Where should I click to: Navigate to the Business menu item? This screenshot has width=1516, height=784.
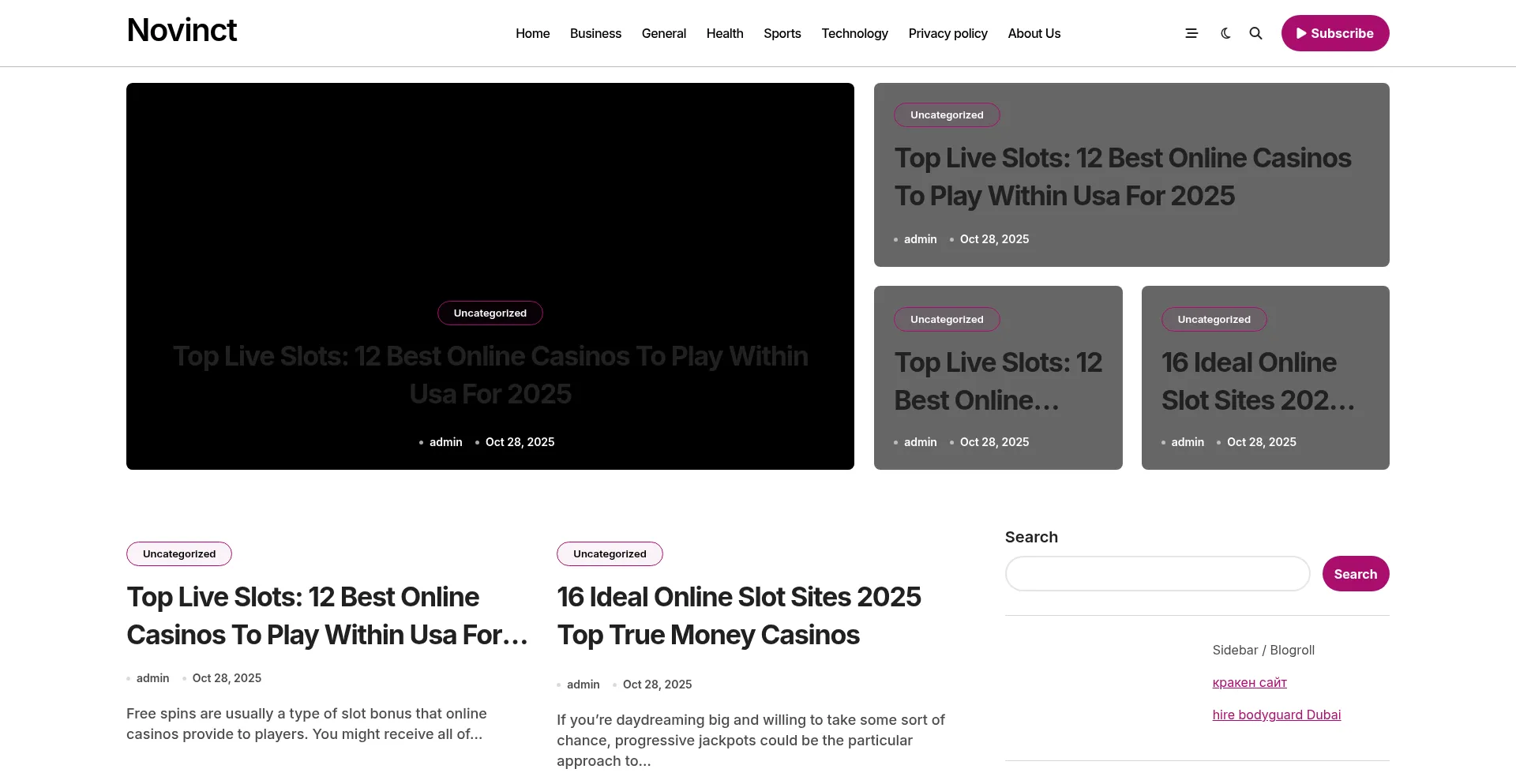click(x=595, y=33)
